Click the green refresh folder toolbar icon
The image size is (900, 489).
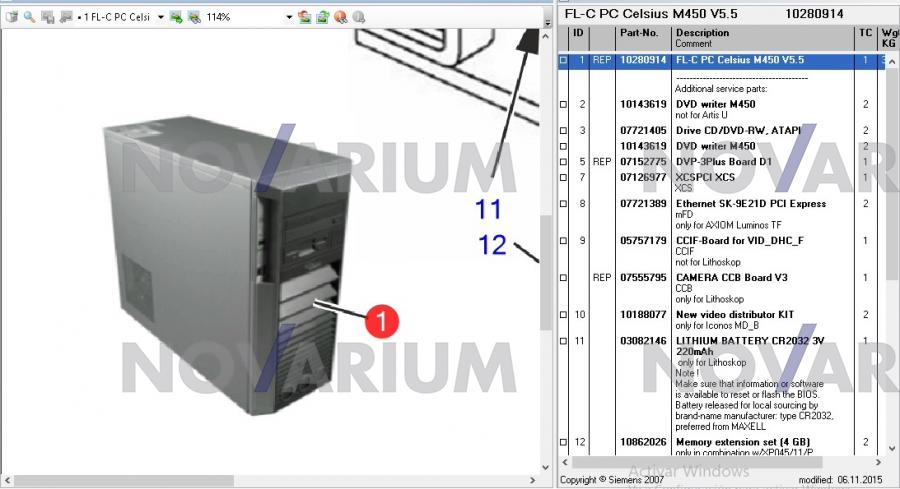(x=322, y=17)
